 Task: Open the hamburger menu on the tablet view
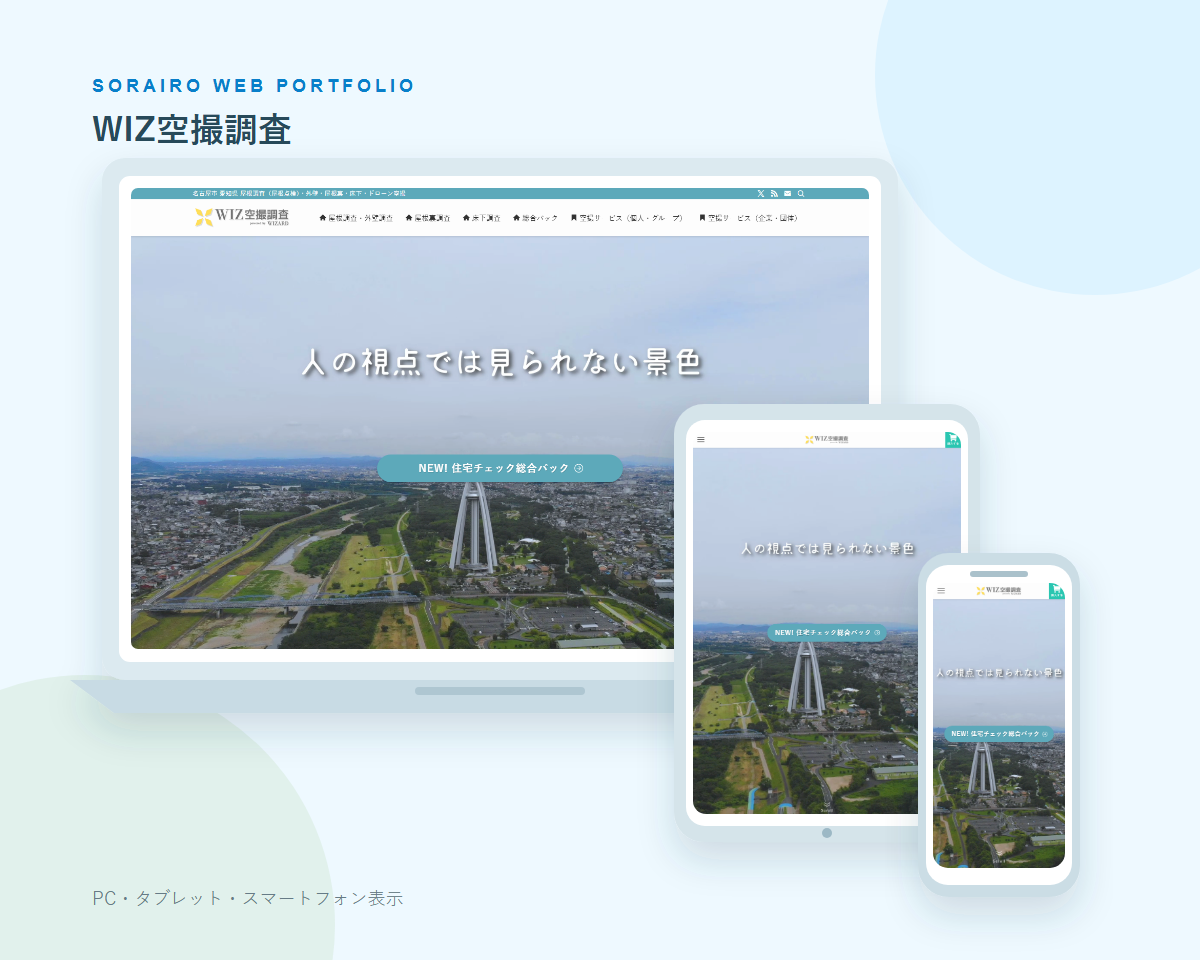[701, 439]
